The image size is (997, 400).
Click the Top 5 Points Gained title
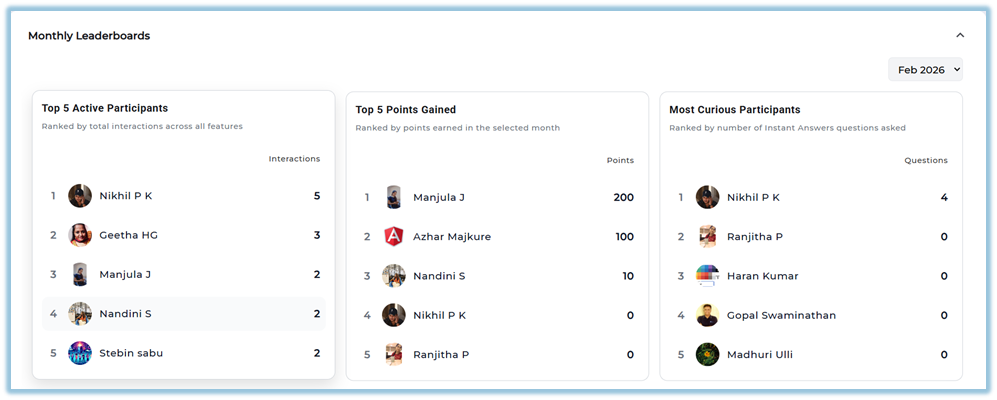[405, 110]
